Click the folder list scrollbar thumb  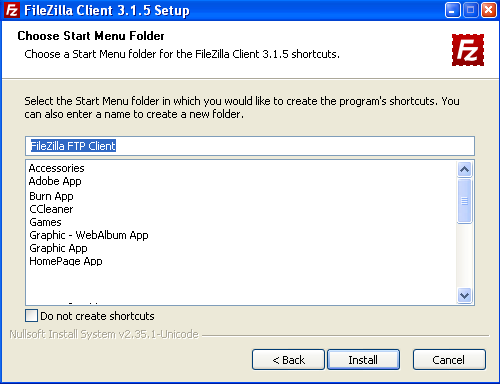(x=464, y=201)
